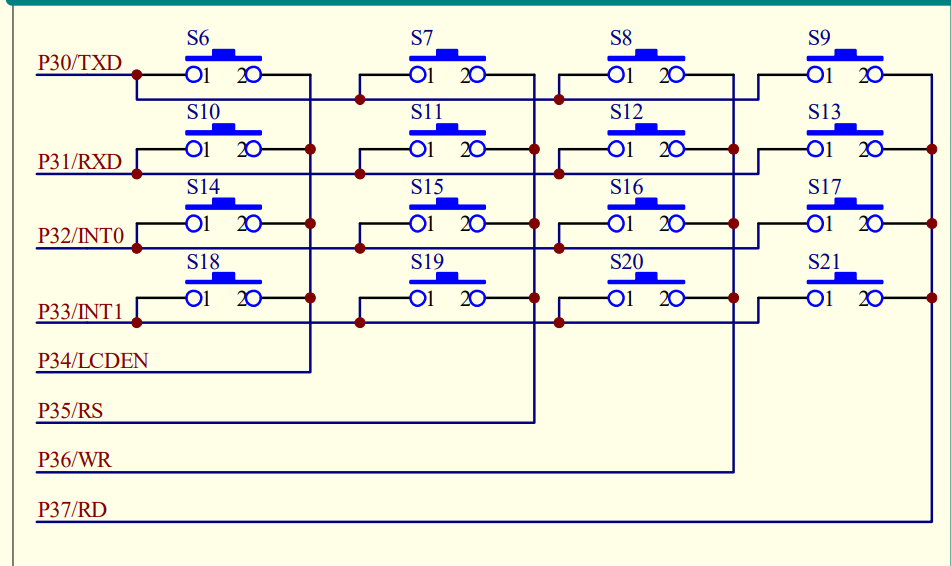The height and width of the screenshot is (566, 951).
Task: Select the S17 pushbutton switch symbol
Action: (845, 215)
